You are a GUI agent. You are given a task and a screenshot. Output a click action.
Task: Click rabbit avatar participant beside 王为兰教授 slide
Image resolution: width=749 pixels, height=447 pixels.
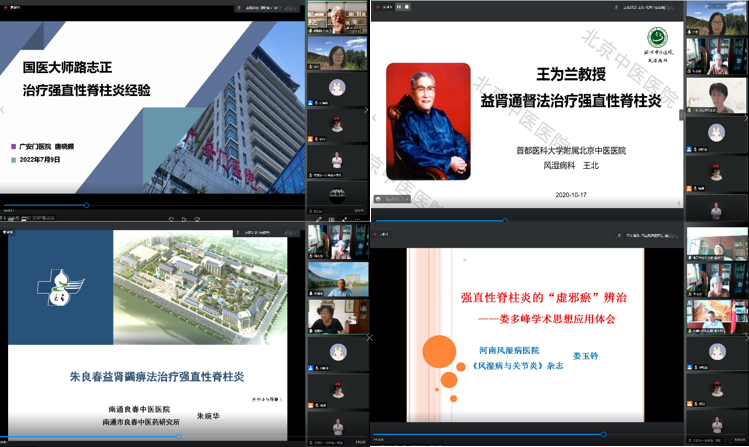pos(716,133)
